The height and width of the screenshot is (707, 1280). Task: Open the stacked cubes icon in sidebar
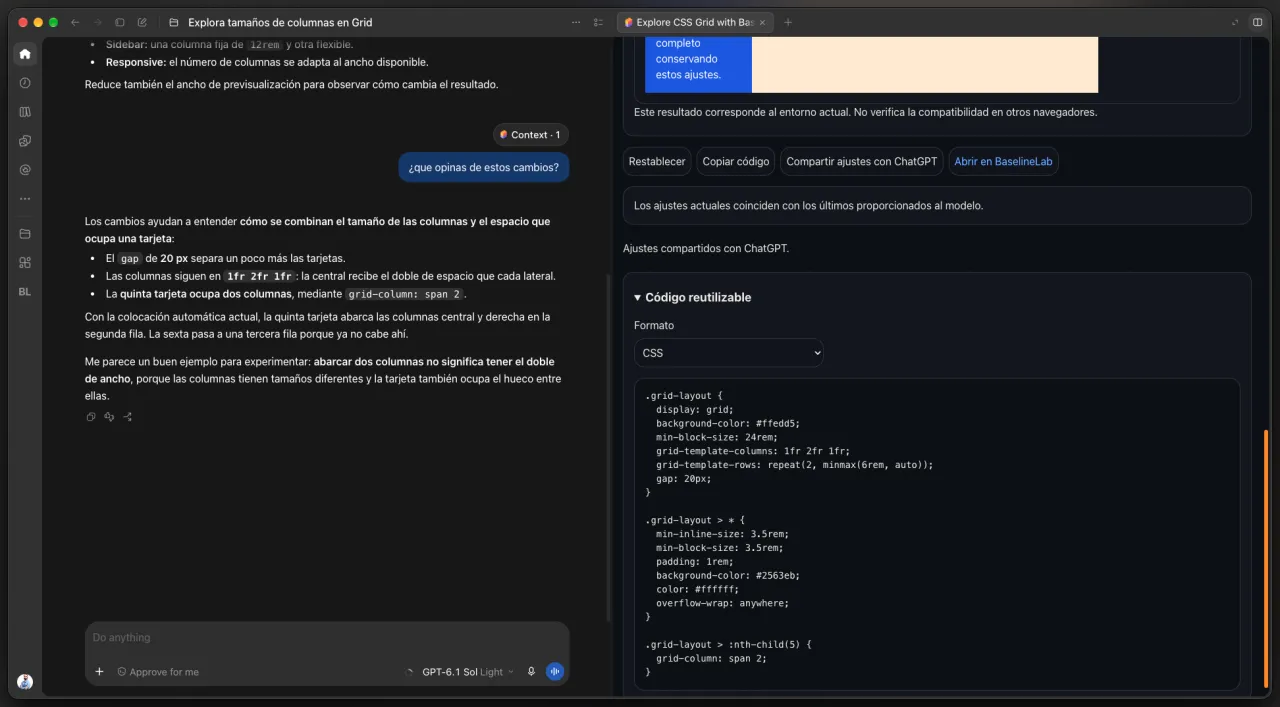point(25,141)
